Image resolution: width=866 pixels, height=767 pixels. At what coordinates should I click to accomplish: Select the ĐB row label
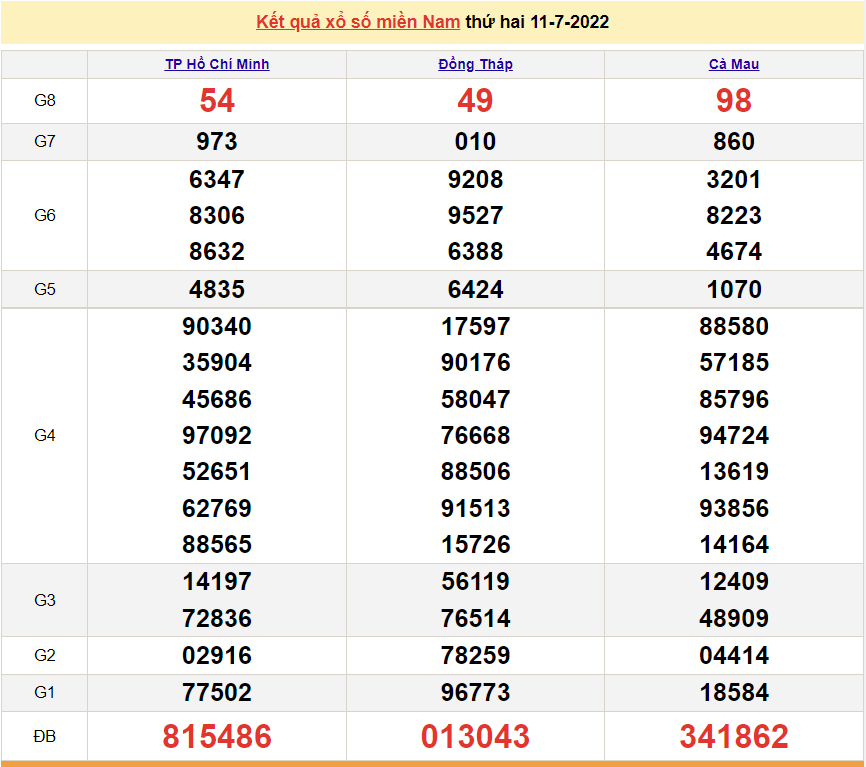tap(44, 737)
